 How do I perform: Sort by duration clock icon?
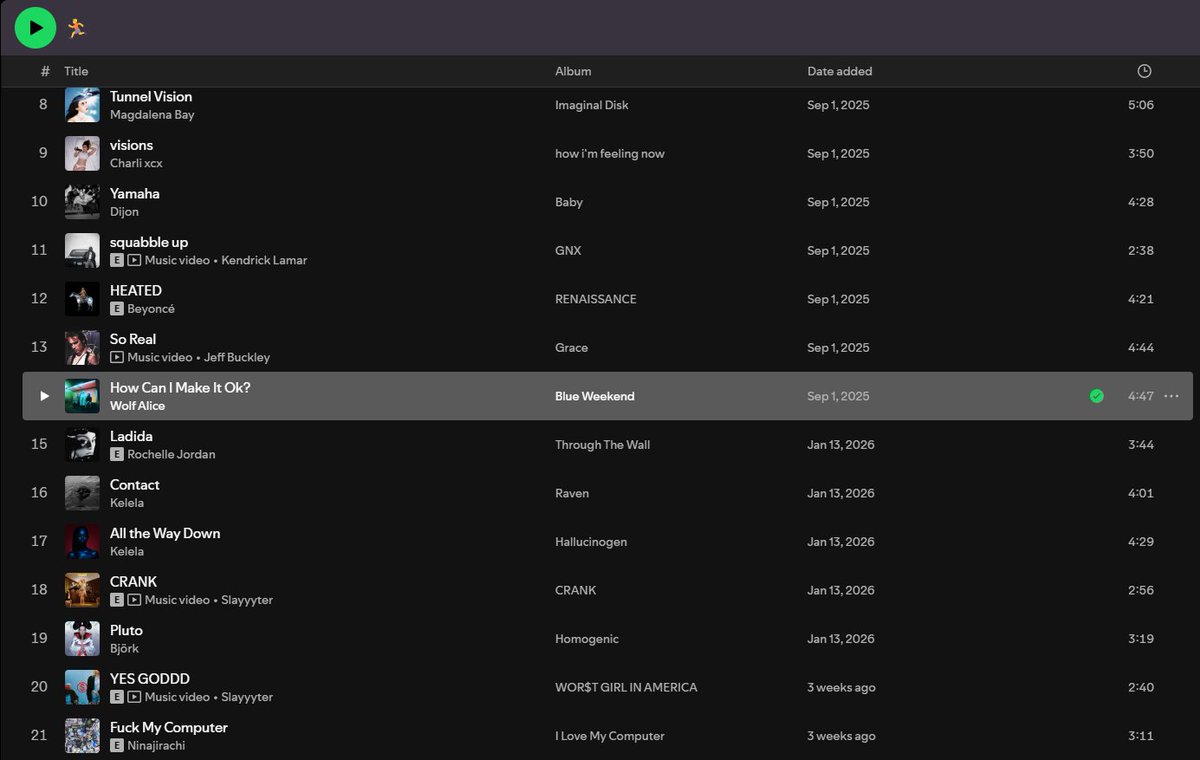pos(1144,71)
